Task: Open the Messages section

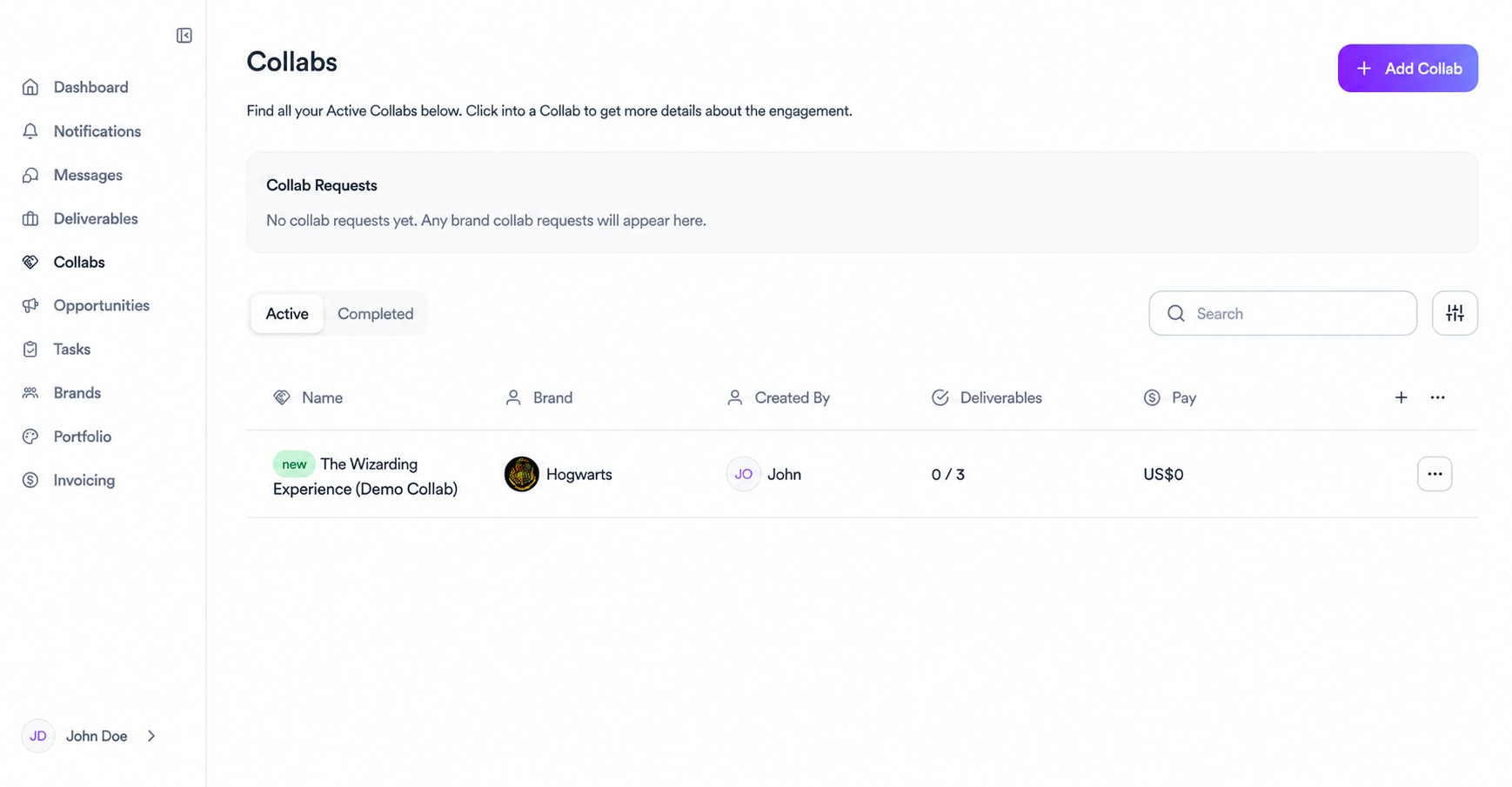Action: coord(87,175)
